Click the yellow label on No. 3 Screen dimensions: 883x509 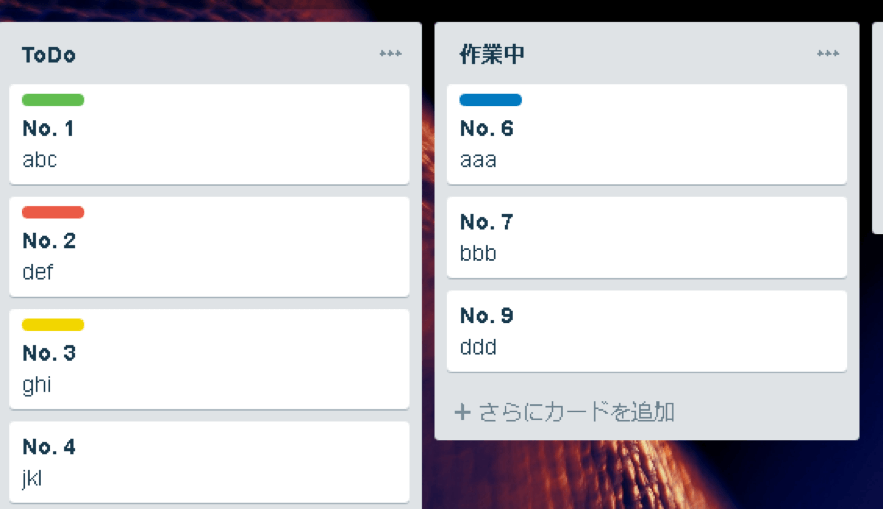[53, 325]
